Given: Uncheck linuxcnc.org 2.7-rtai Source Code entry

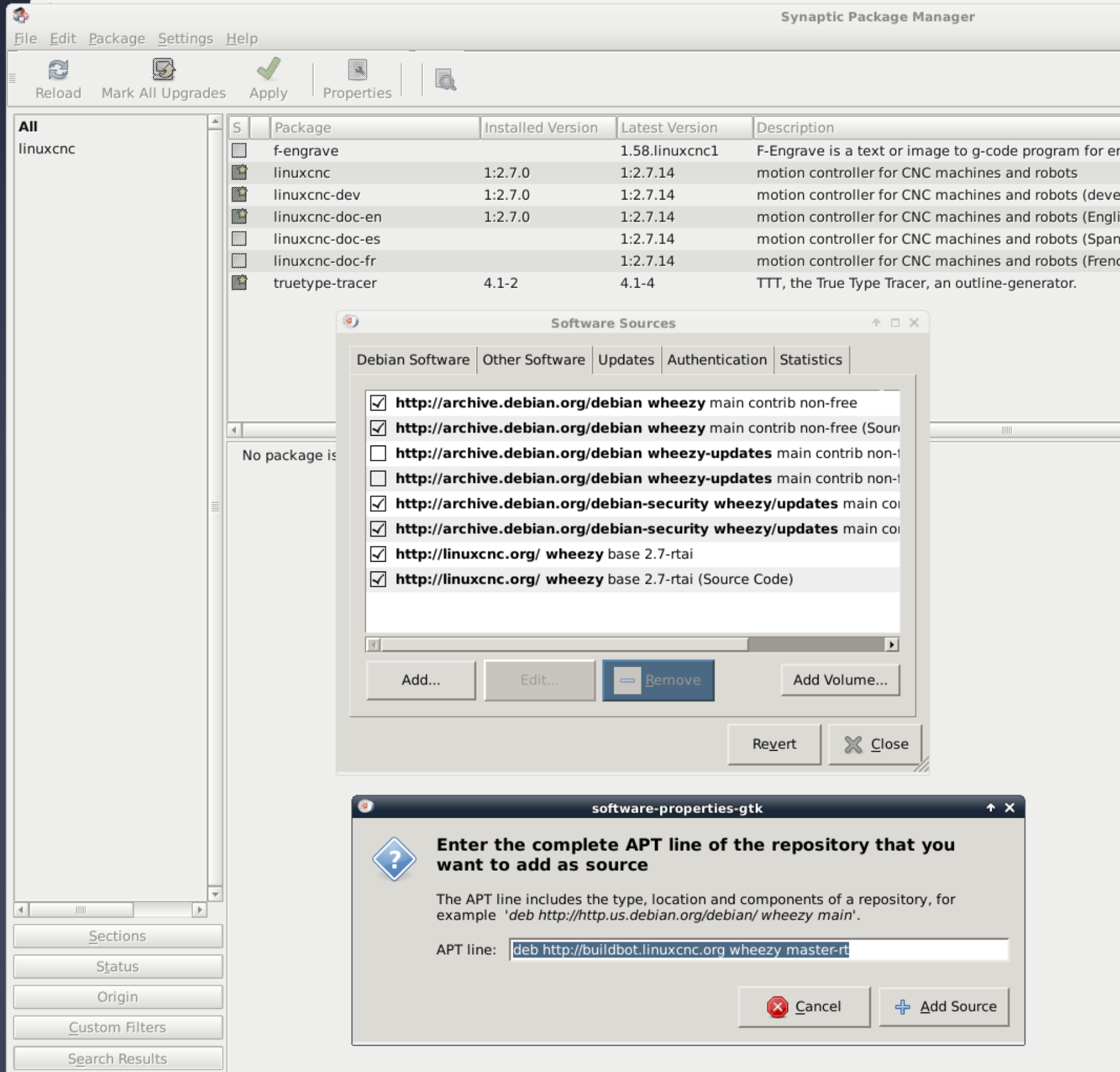Looking at the screenshot, I should coord(378,579).
